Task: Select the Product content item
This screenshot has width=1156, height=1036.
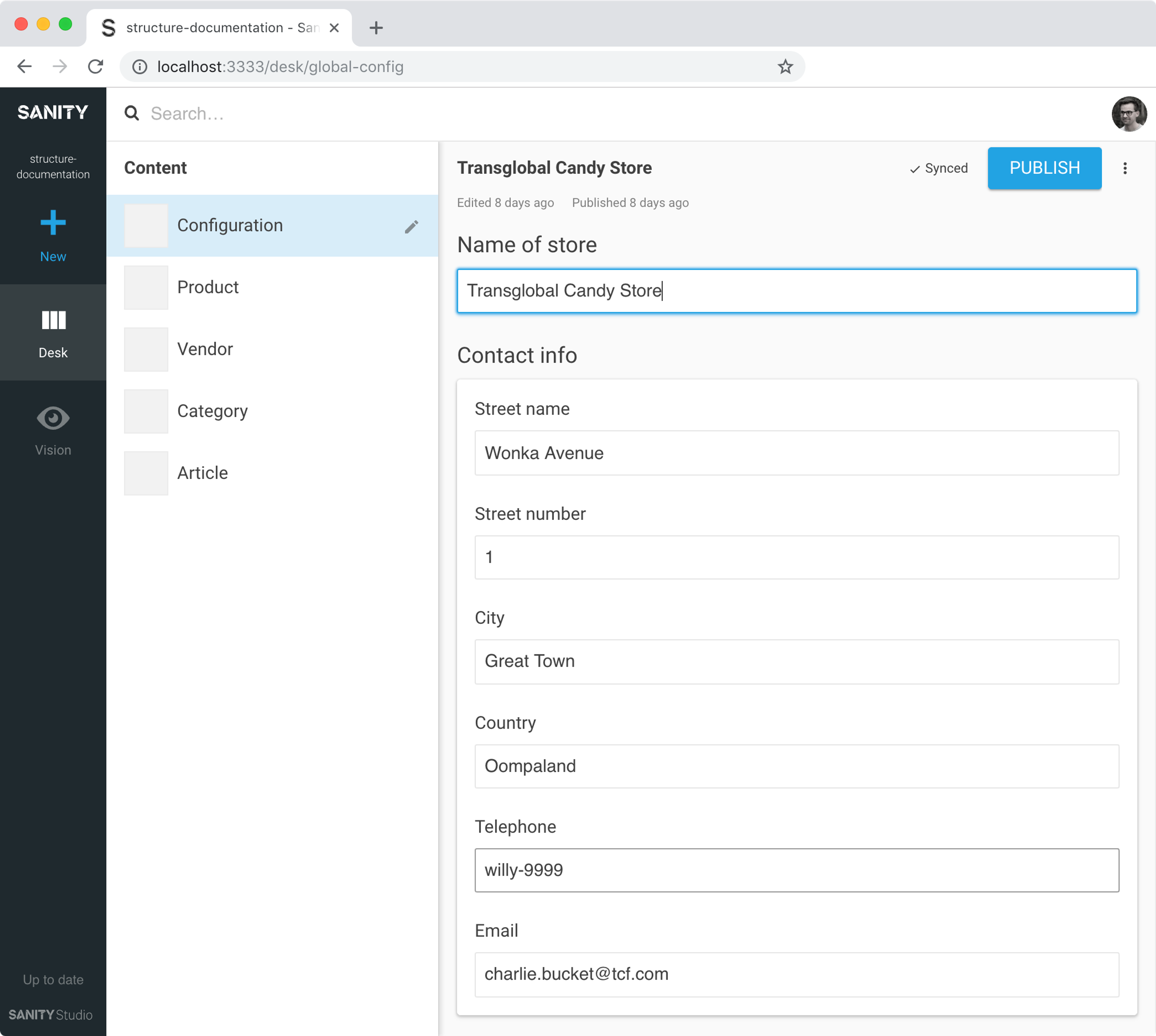Action: 208,287
